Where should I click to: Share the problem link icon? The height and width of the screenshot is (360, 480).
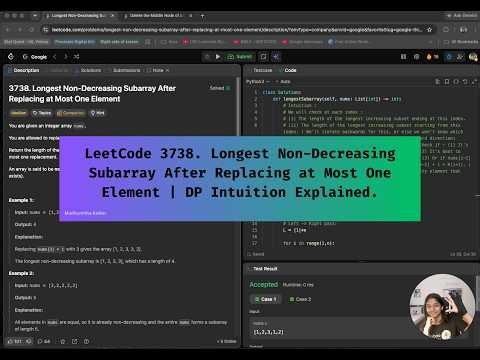pyautogui.click(x=75, y=341)
